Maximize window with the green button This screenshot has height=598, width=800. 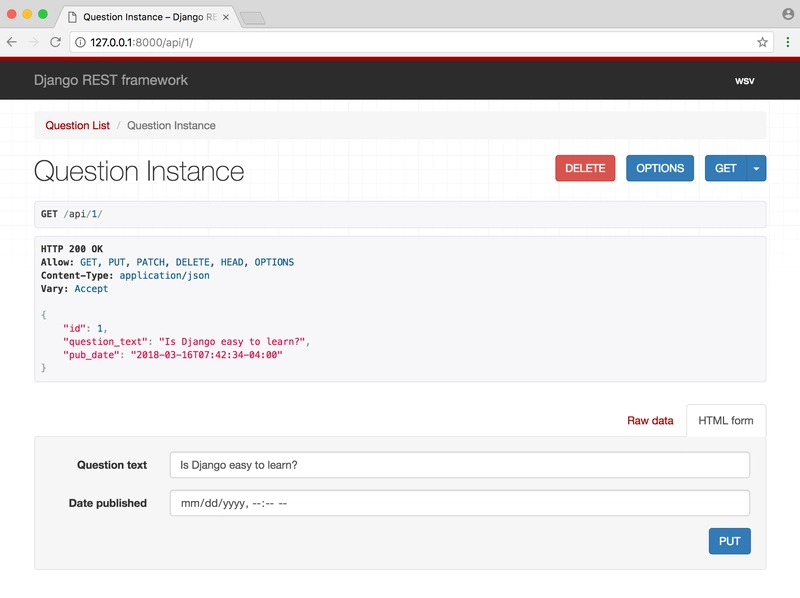point(43,14)
